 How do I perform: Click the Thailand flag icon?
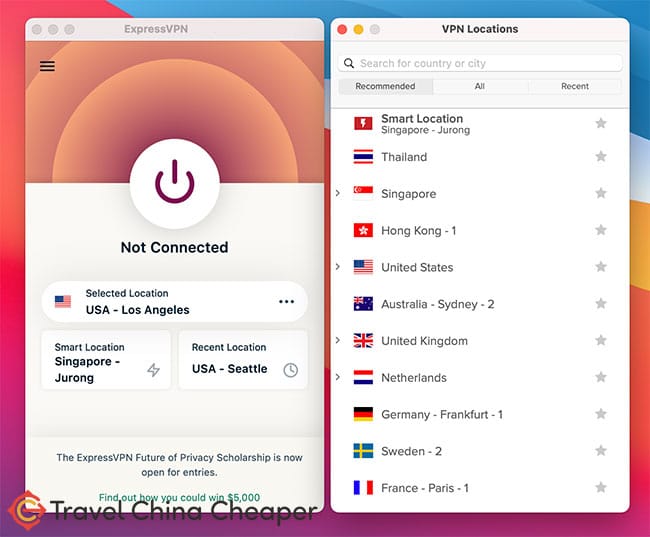point(363,157)
